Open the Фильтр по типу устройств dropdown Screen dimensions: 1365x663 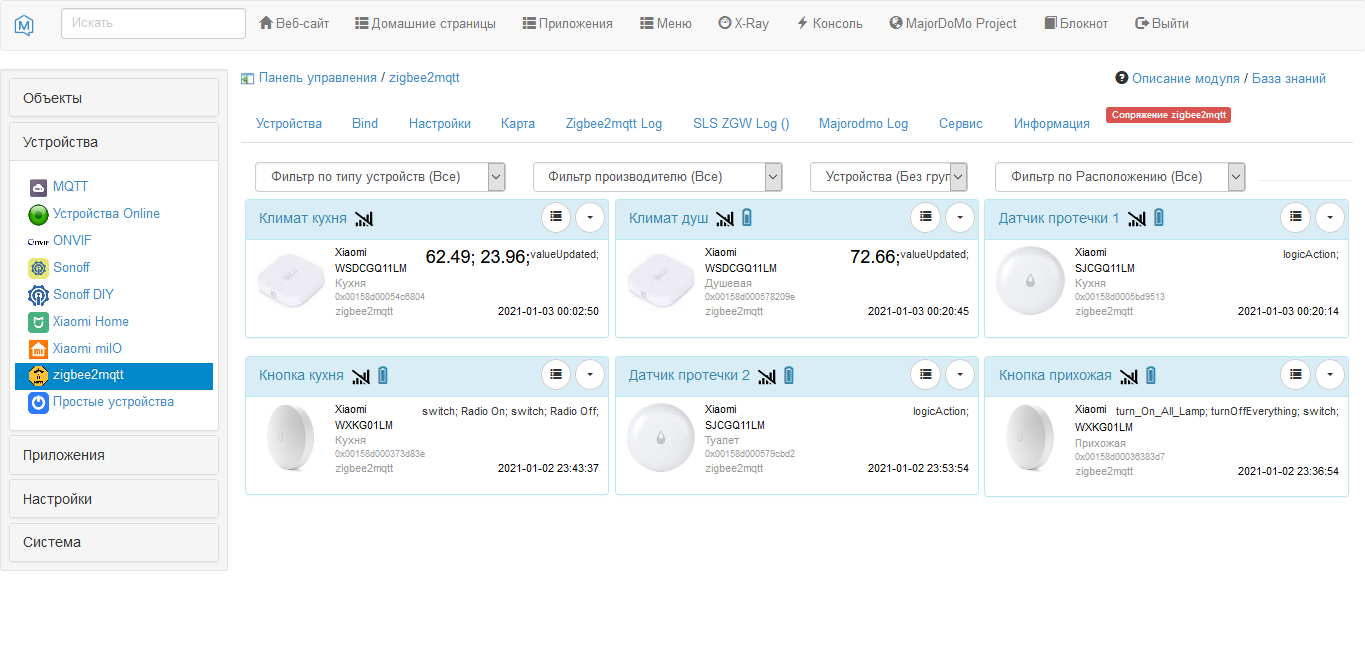[x=378, y=176]
